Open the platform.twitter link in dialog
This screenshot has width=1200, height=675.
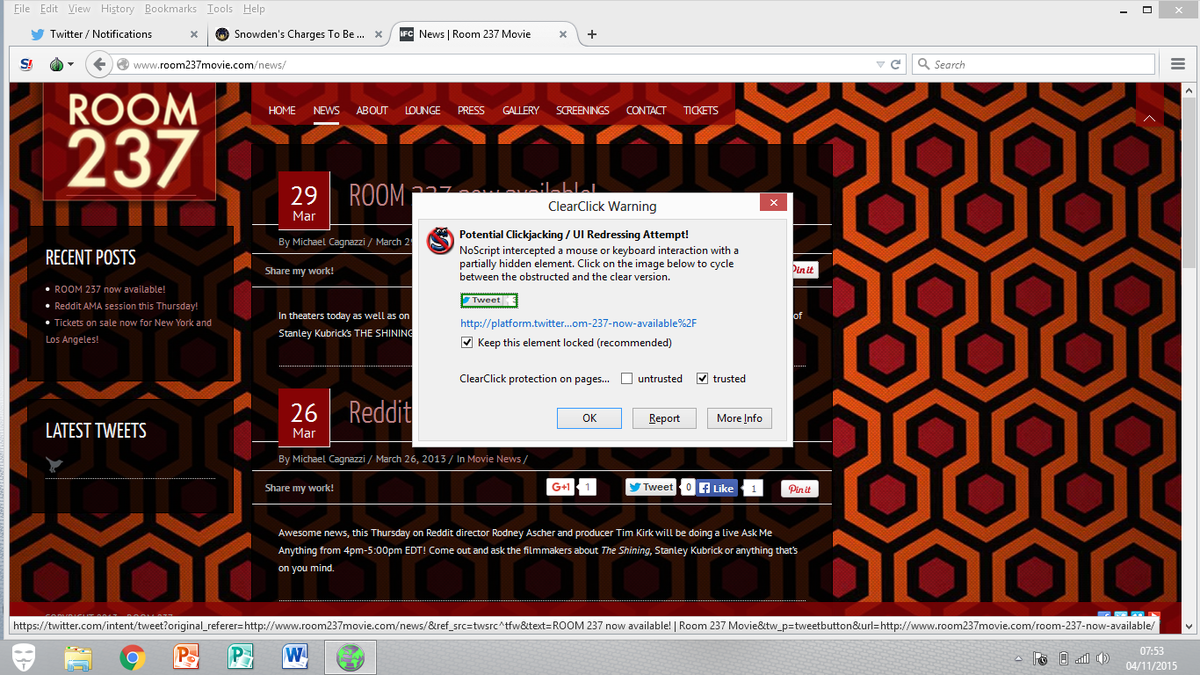[578, 323]
